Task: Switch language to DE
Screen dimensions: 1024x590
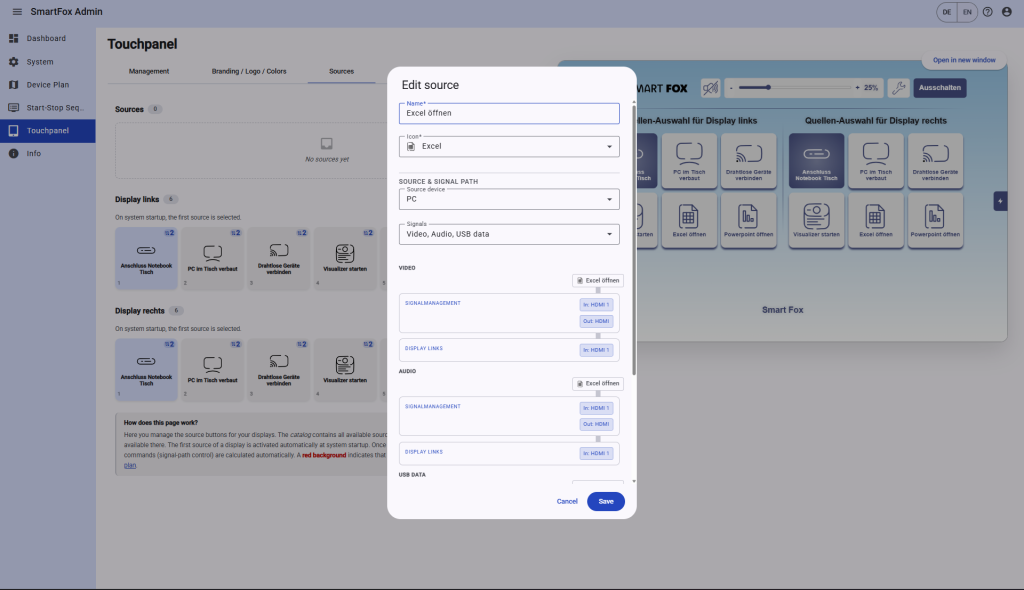Action: [946, 12]
